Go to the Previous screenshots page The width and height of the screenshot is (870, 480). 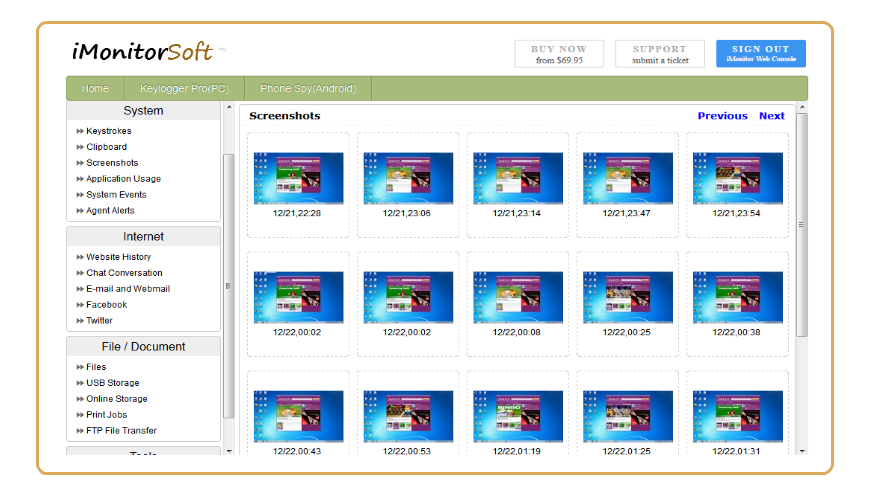722,116
